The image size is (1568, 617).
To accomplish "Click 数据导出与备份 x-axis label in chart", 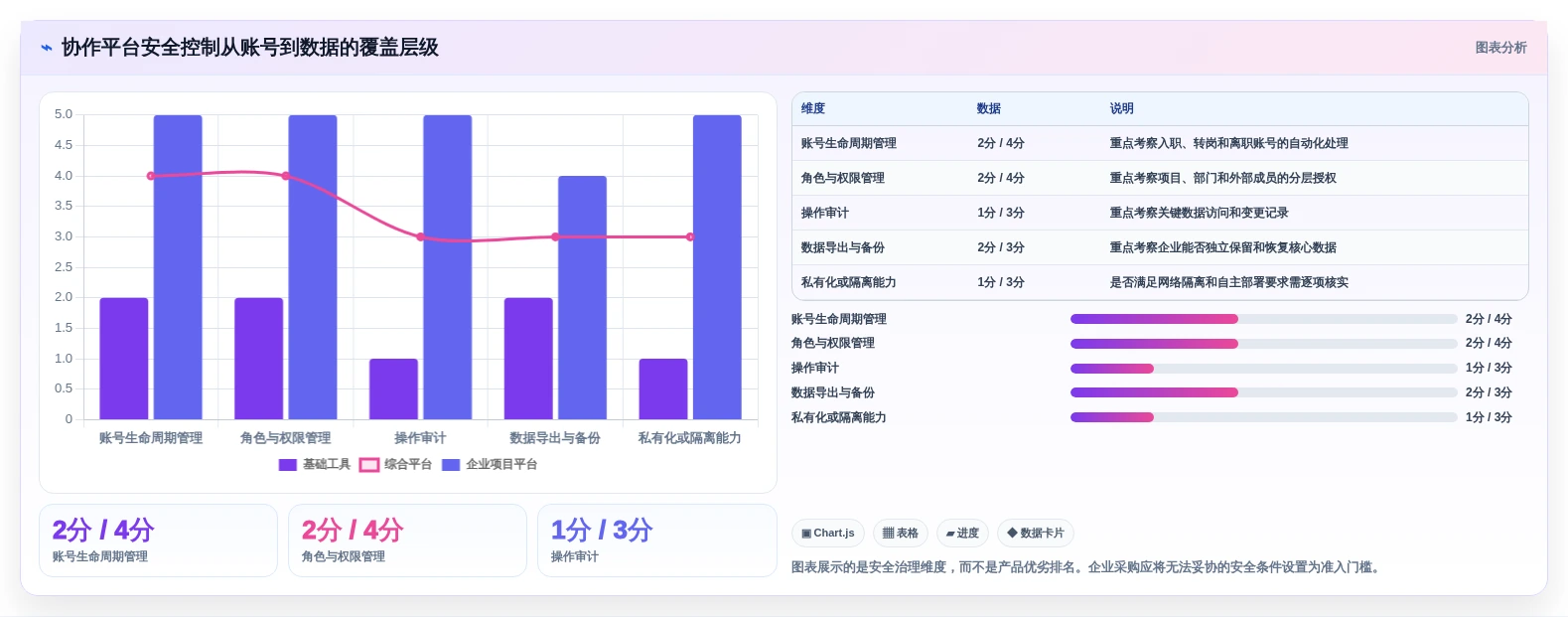I will [555, 438].
